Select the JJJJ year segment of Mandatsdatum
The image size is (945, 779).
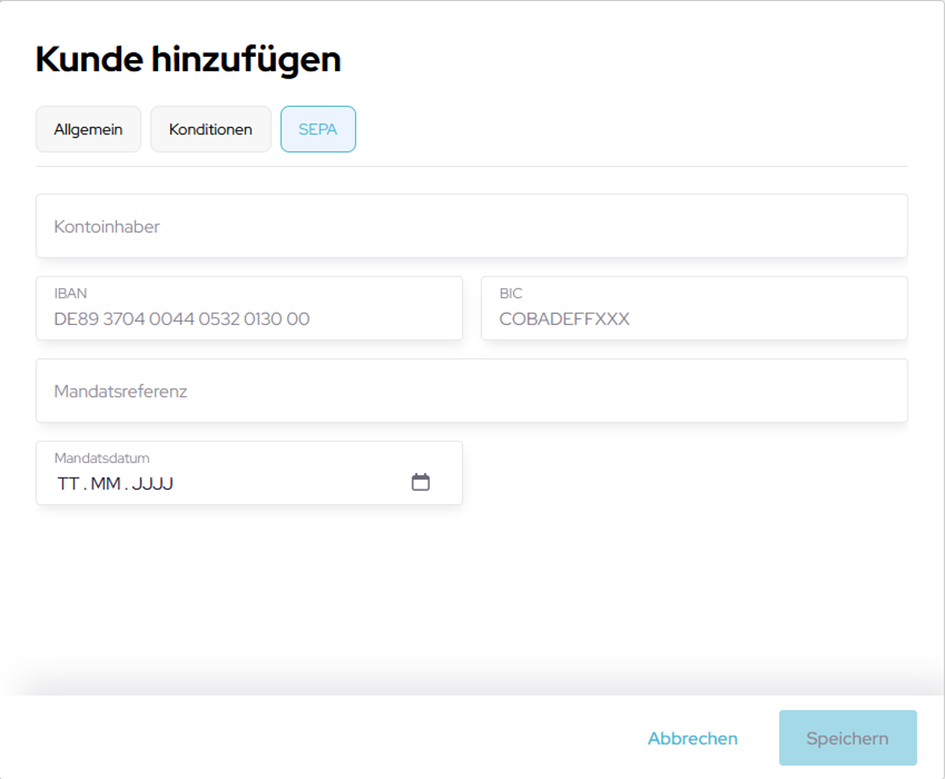coord(153,484)
